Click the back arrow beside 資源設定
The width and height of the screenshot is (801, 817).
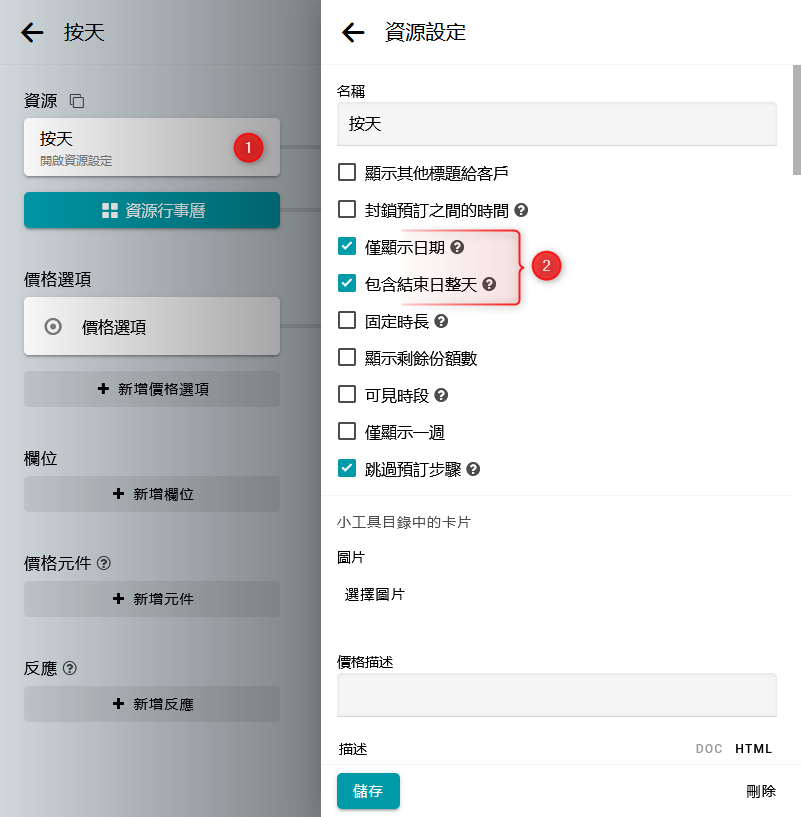[x=353, y=32]
